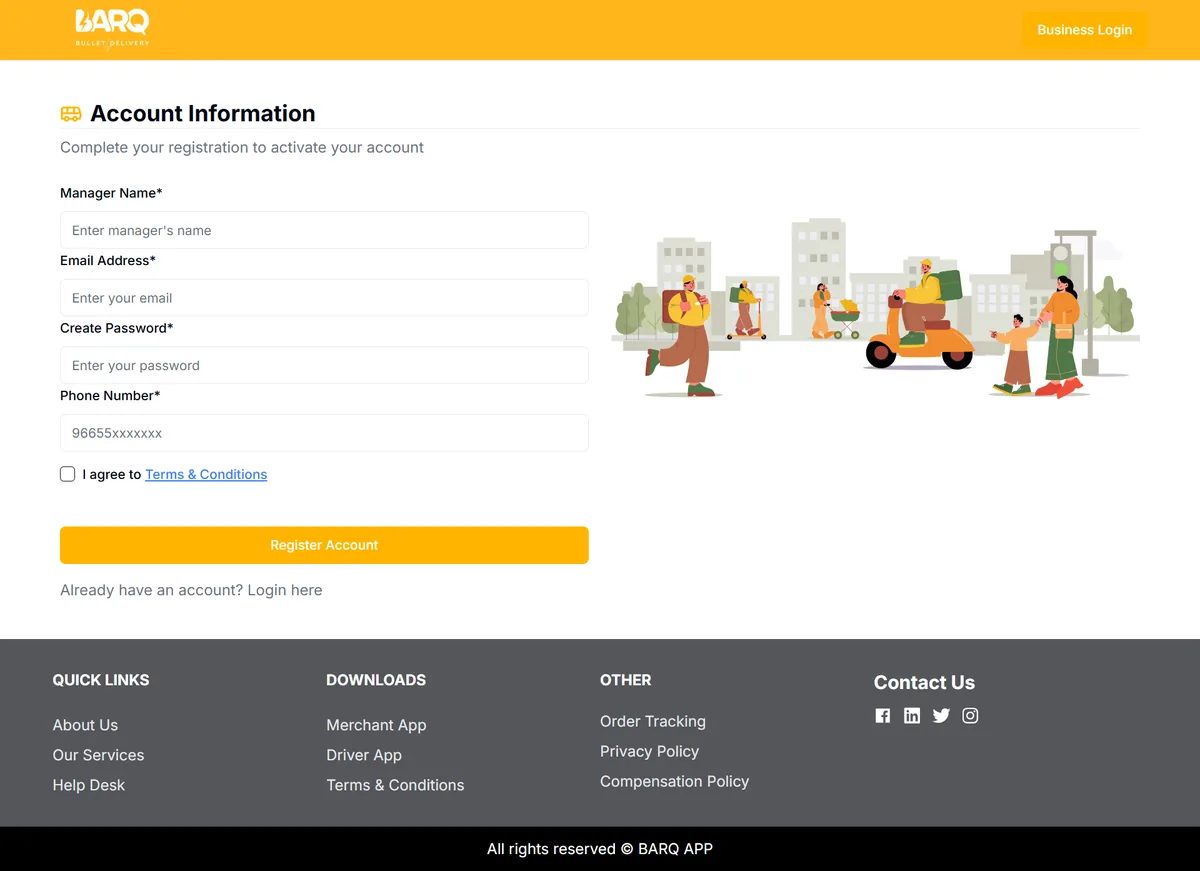The height and width of the screenshot is (871, 1200).
Task: Click the OTHER footer heading
Action: coord(626,680)
